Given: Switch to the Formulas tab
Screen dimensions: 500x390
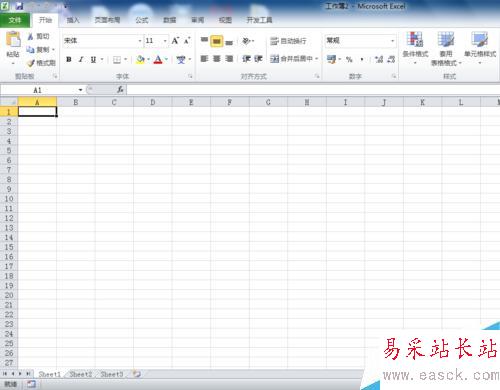Looking at the screenshot, I should 142,20.
